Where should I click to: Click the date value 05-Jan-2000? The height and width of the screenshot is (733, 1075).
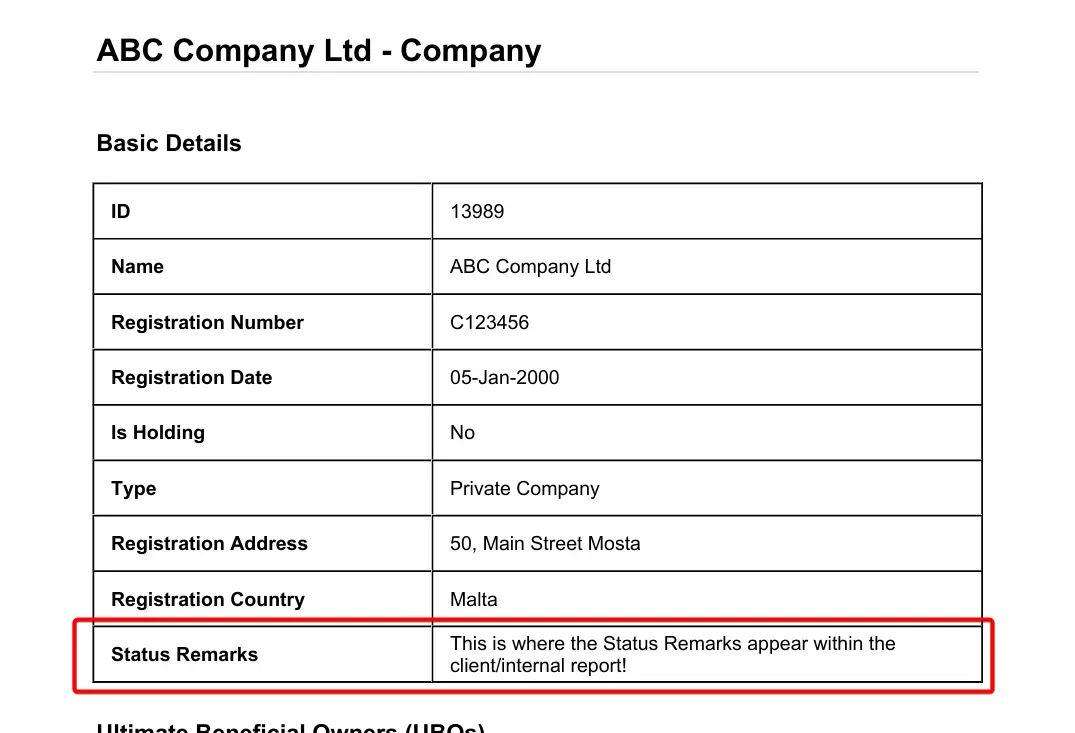pos(504,378)
